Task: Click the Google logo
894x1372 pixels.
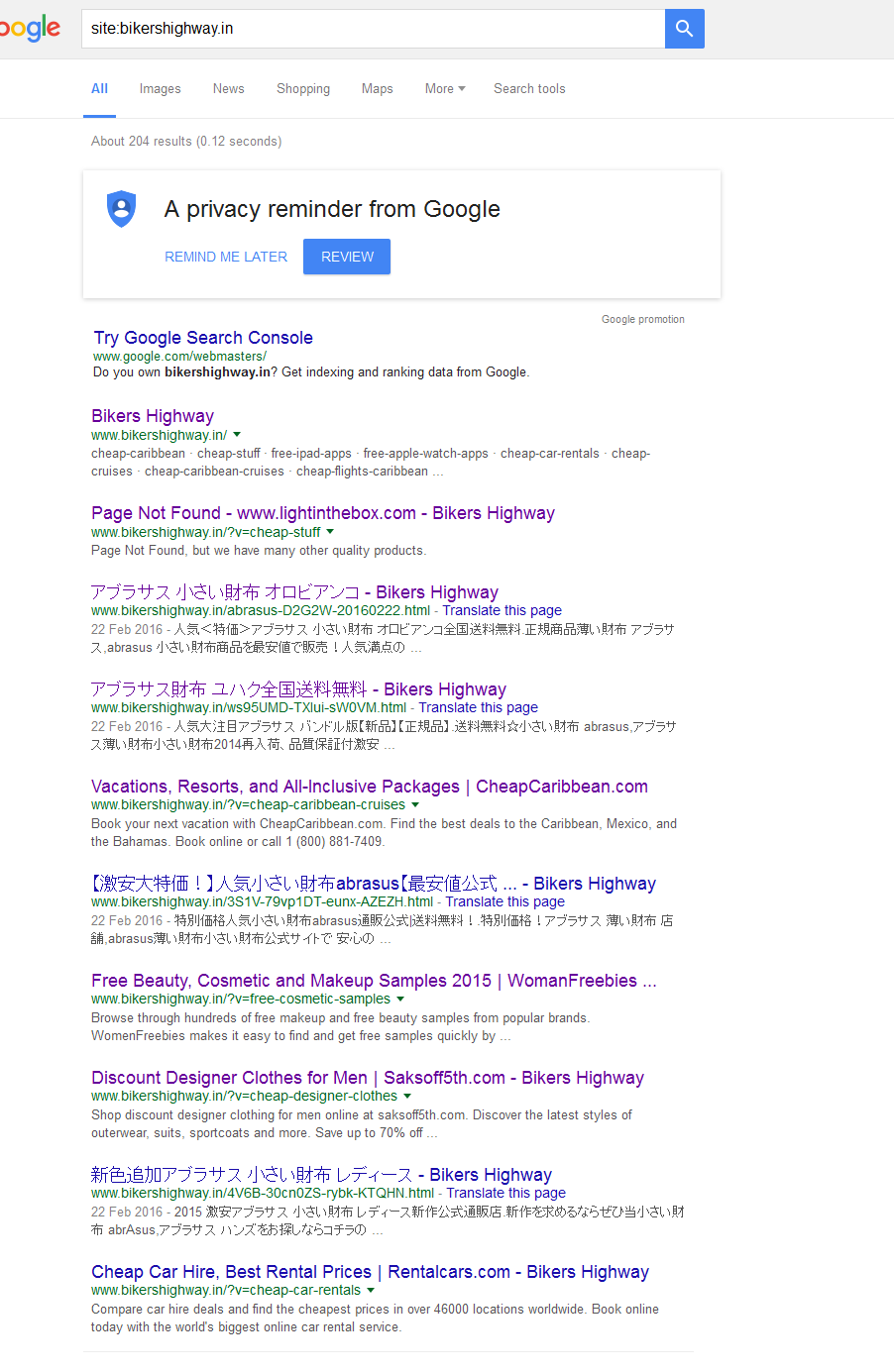Action: click(x=30, y=30)
